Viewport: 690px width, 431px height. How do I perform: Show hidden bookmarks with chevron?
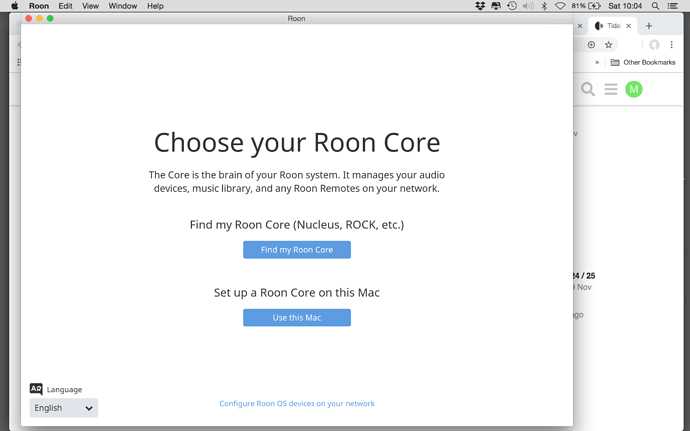pos(597,62)
